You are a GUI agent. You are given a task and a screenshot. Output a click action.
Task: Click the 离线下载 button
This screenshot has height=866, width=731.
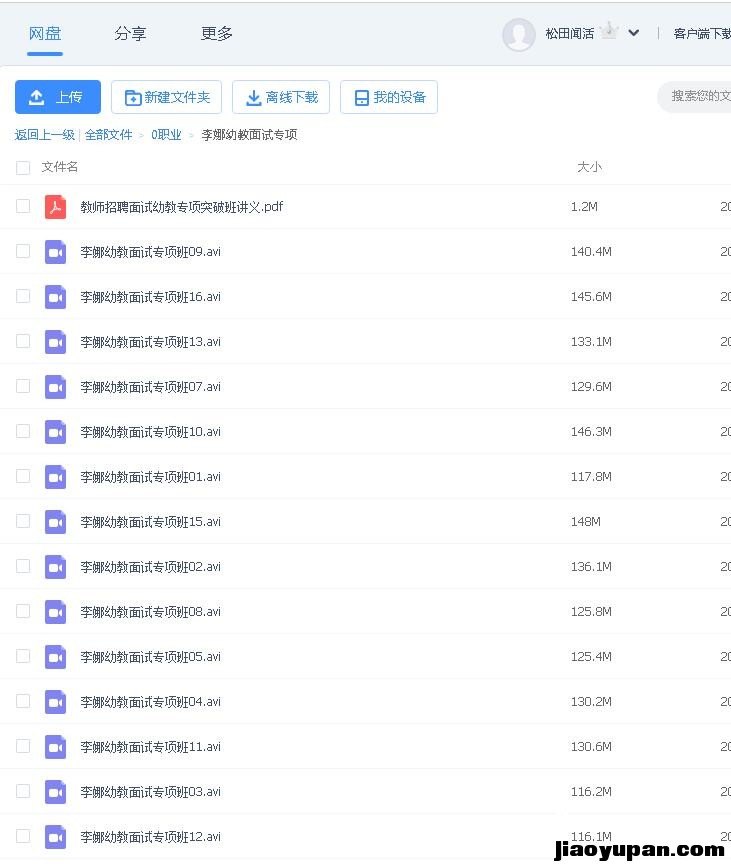coord(281,97)
